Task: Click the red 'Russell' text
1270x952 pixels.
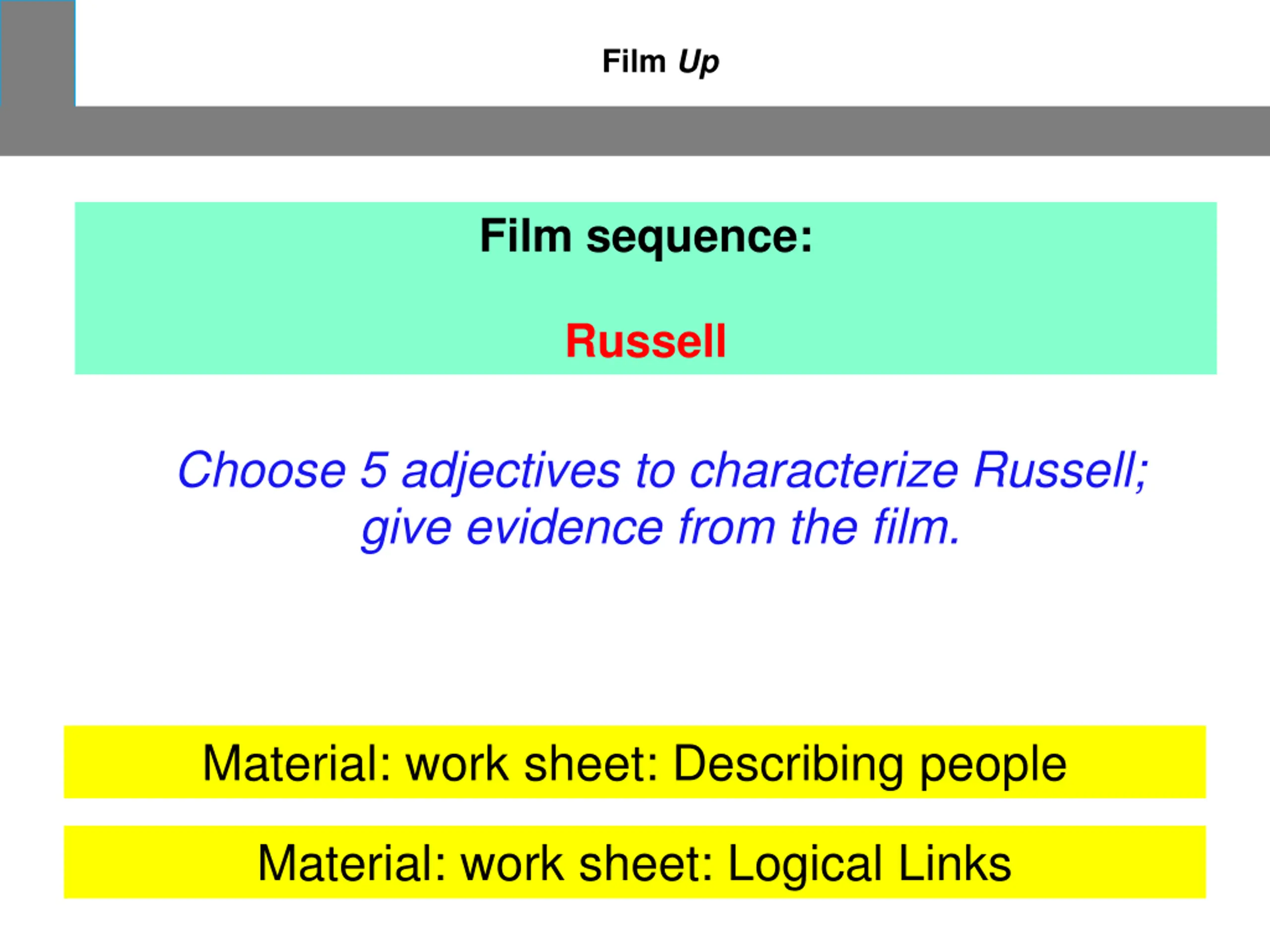Action: (646, 341)
